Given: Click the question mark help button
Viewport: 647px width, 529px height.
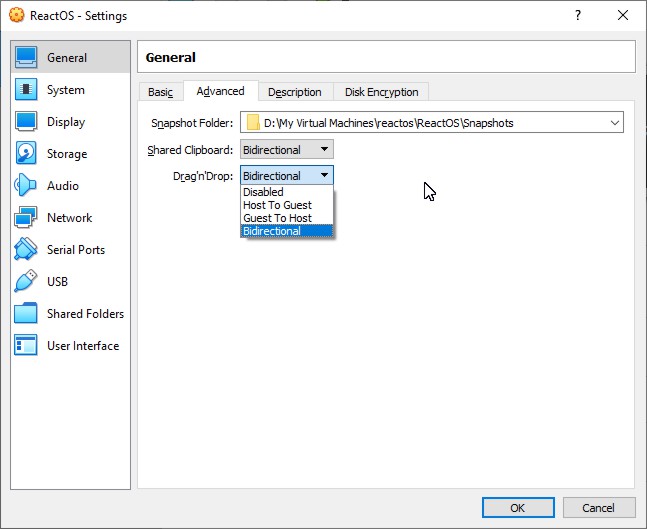Looking at the screenshot, I should pyautogui.click(x=578, y=15).
